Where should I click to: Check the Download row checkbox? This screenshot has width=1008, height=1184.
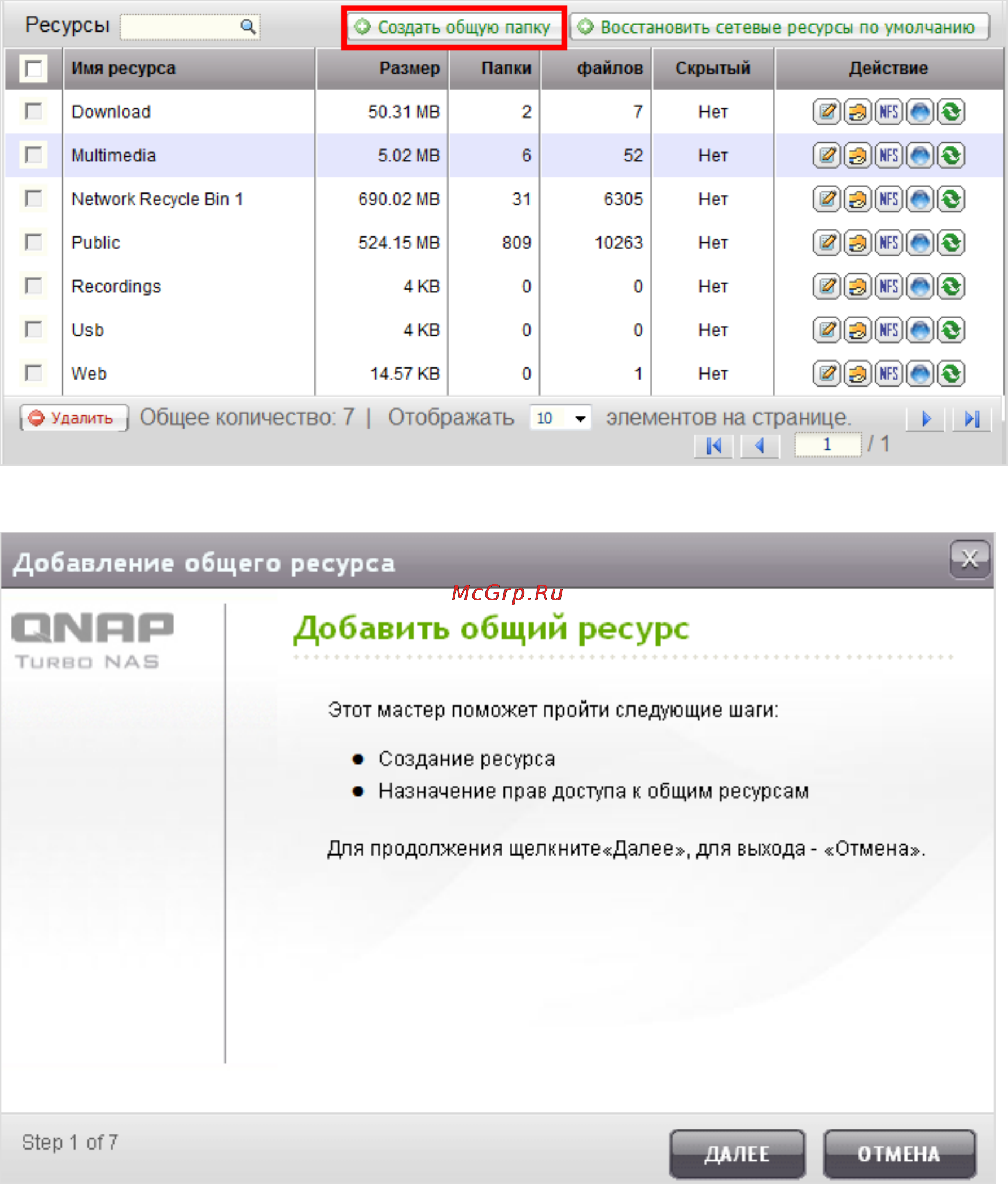33,111
